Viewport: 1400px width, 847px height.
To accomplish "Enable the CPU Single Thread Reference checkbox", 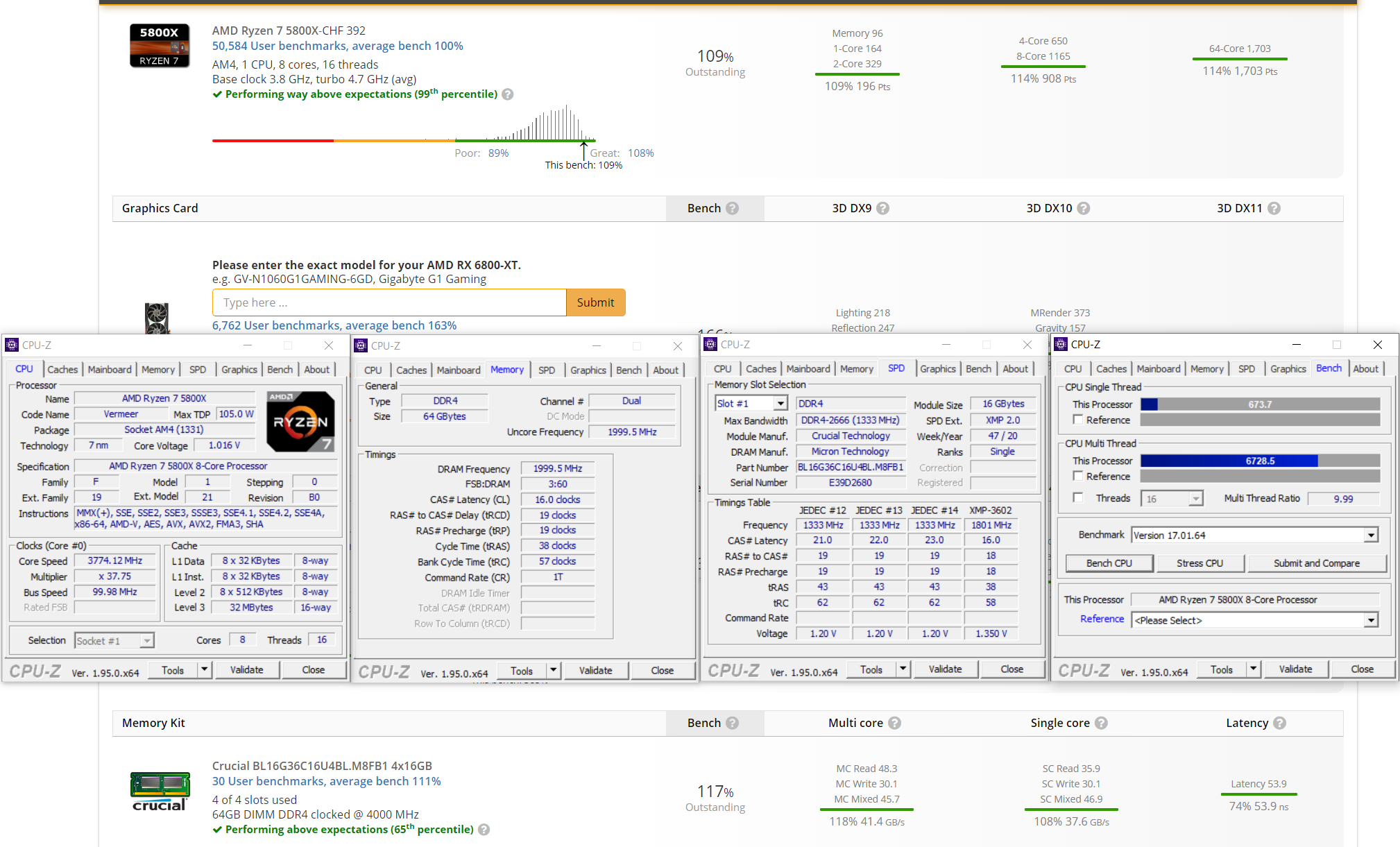I will (x=1078, y=420).
